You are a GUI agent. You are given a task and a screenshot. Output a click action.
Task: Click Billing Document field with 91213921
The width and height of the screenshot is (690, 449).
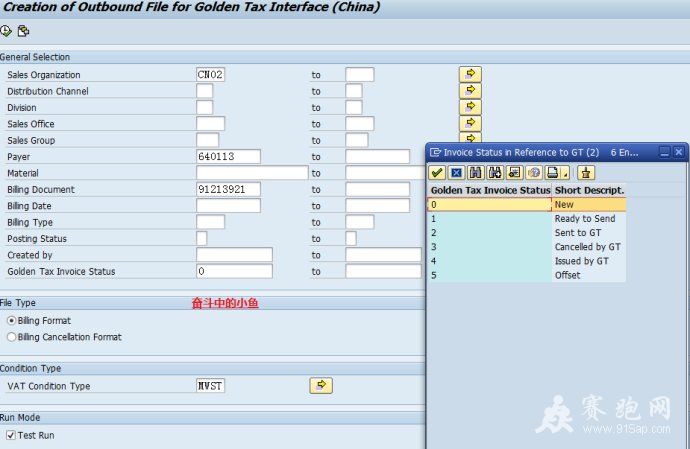tap(228, 189)
